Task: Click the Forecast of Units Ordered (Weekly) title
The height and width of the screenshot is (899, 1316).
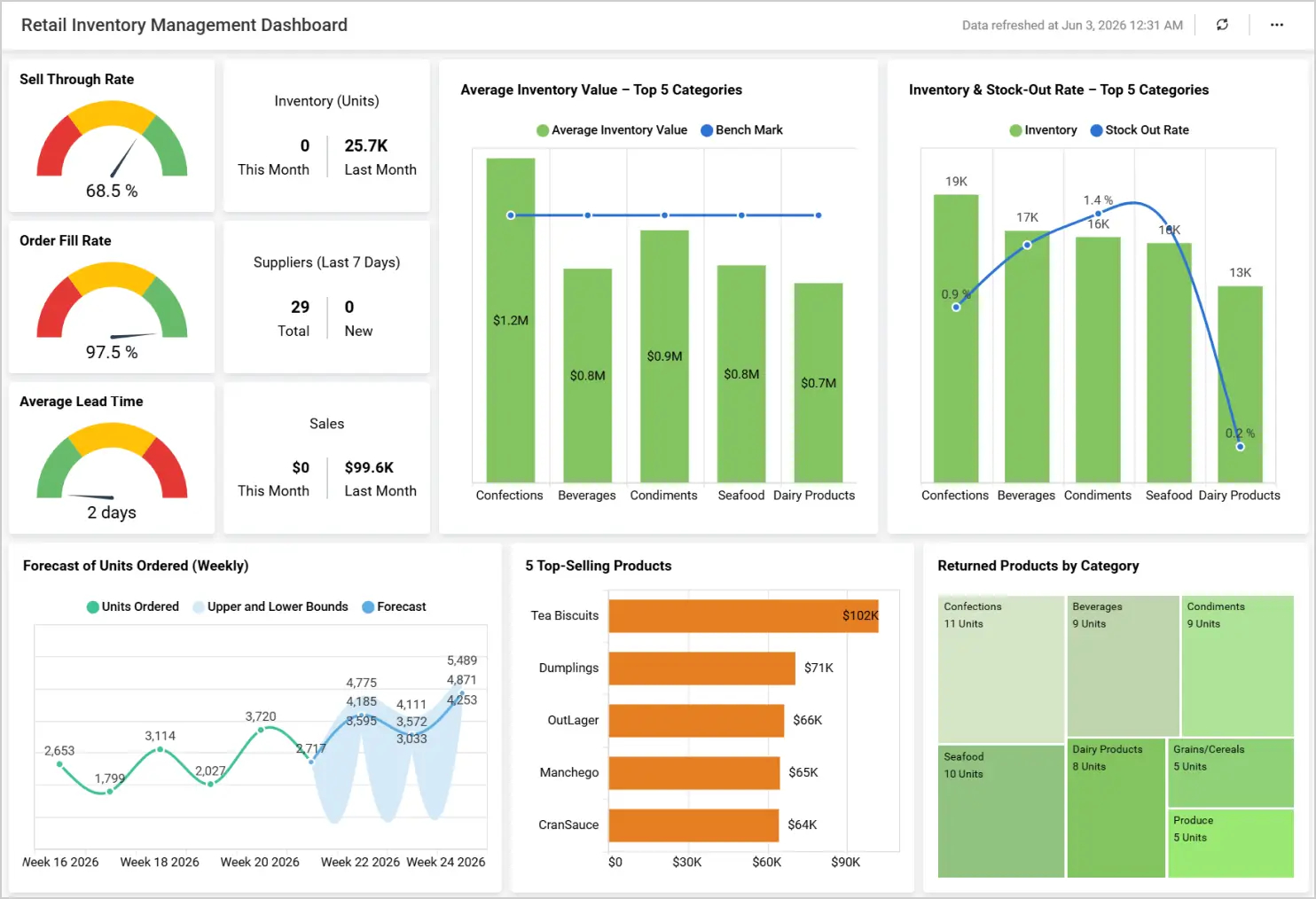Action: [x=136, y=566]
